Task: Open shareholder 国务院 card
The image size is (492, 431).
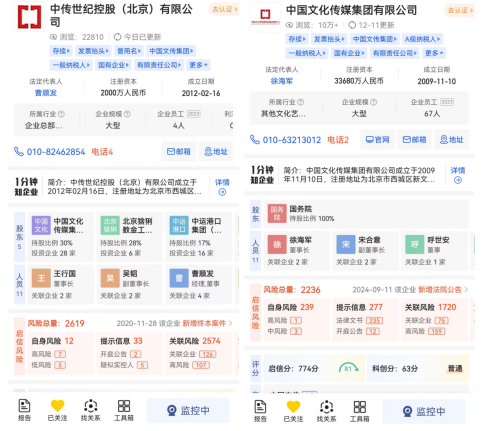Action: tap(366, 213)
